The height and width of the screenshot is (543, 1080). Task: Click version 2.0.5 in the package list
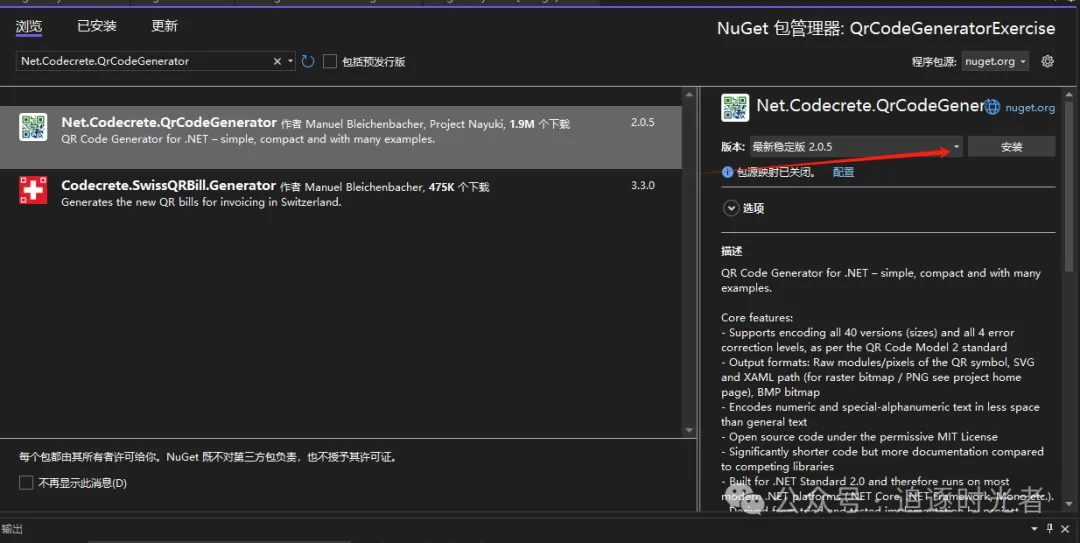click(x=643, y=123)
